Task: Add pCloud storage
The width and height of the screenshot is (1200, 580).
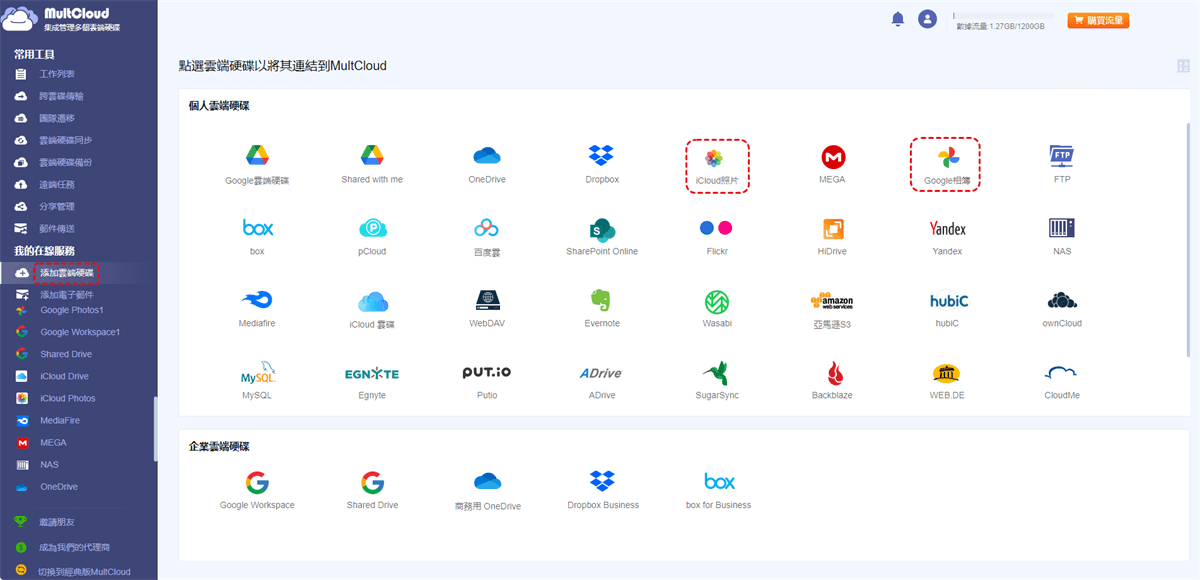Action: coord(372,228)
